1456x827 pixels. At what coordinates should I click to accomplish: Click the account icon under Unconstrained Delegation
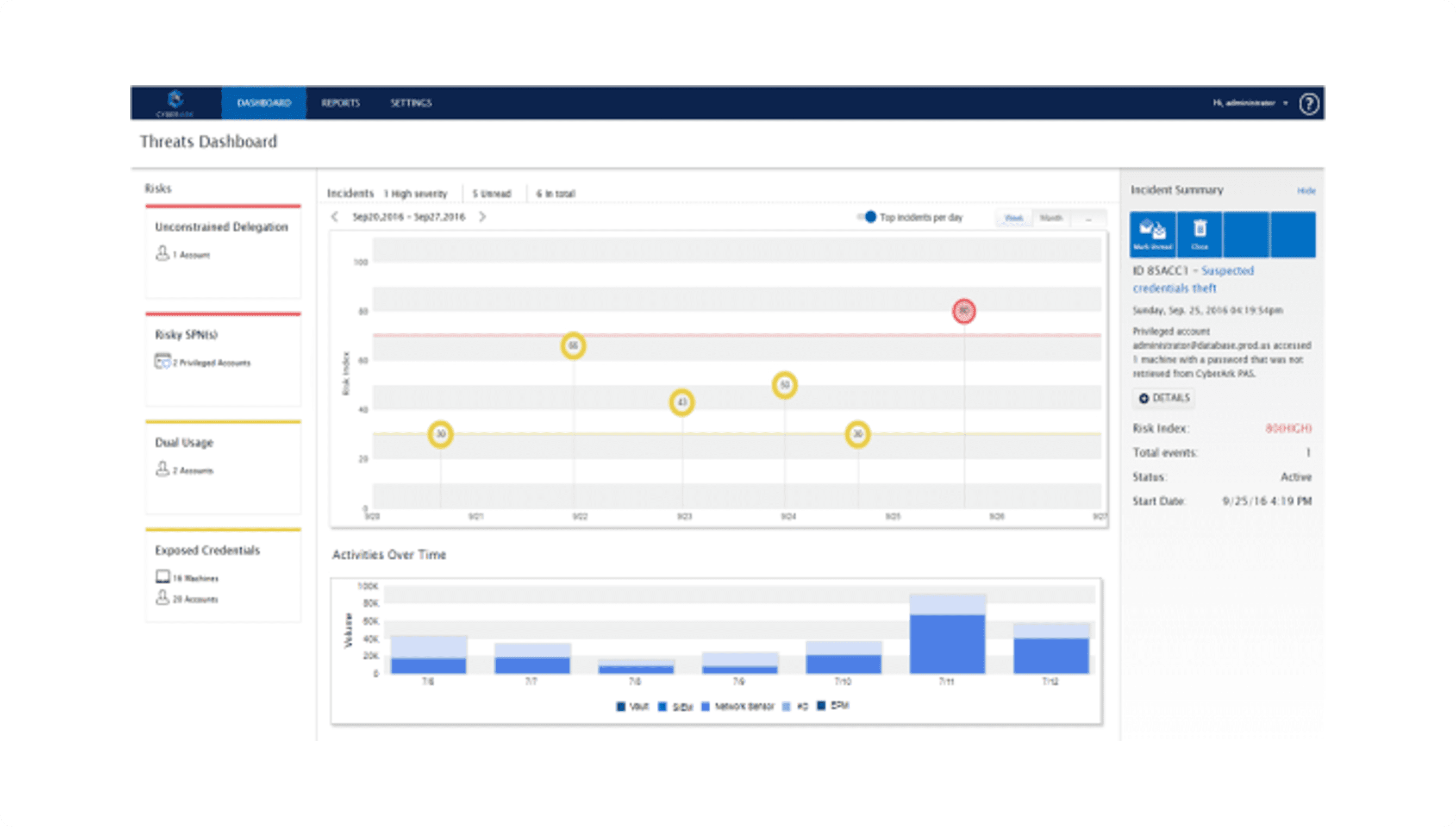(x=162, y=253)
